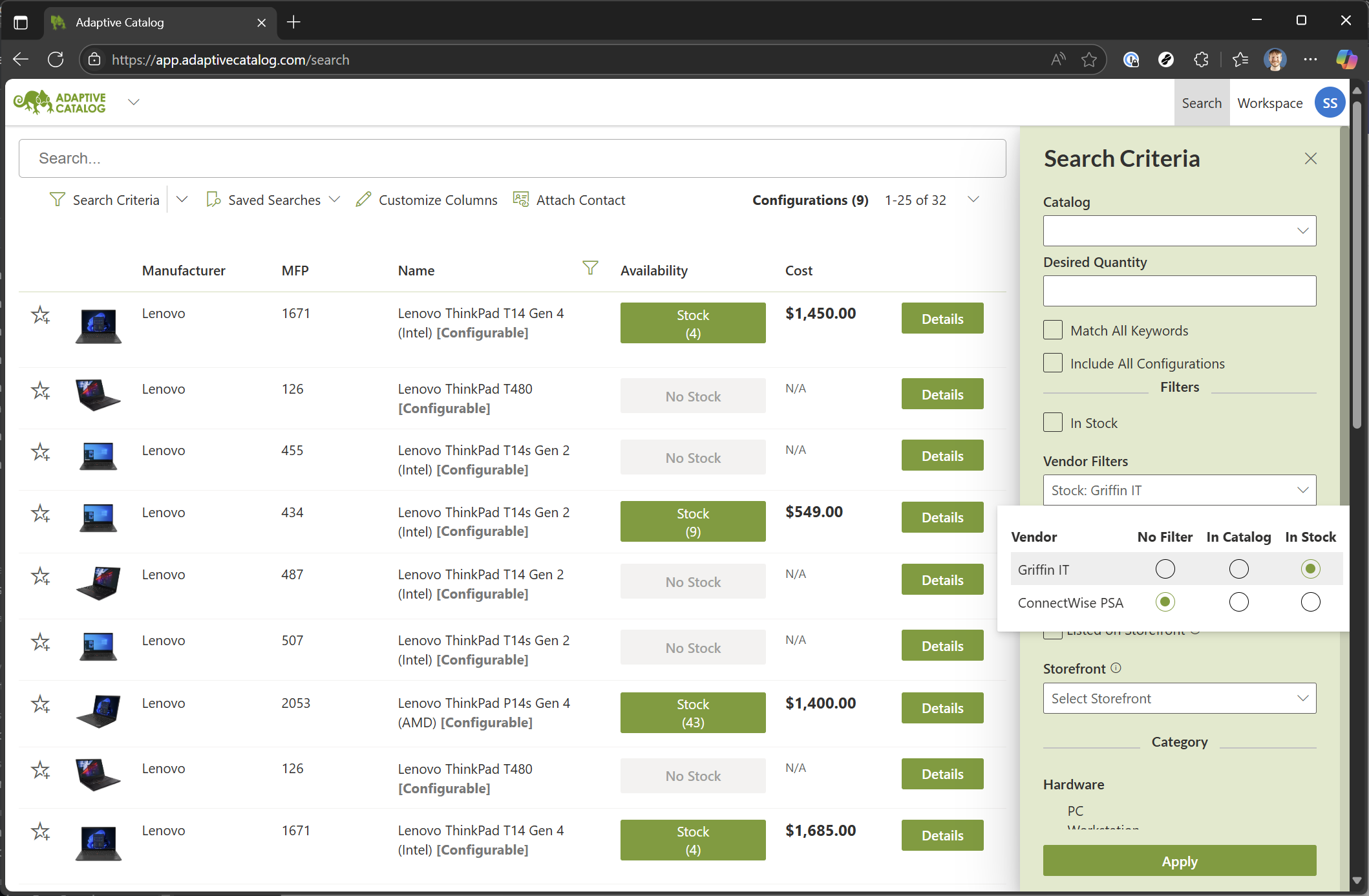Favorite the MFP 507 row with star

click(x=41, y=642)
